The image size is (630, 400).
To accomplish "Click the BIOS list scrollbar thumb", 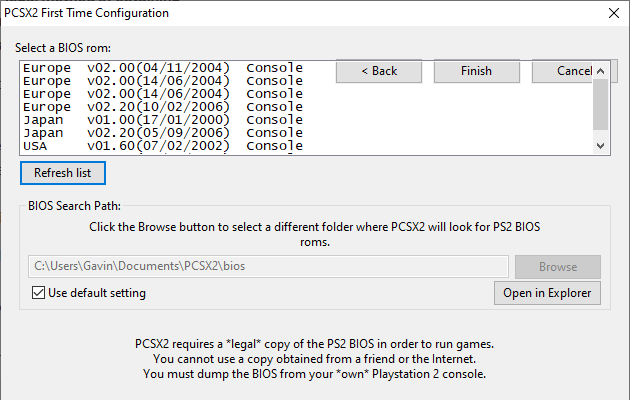I will (x=600, y=104).
